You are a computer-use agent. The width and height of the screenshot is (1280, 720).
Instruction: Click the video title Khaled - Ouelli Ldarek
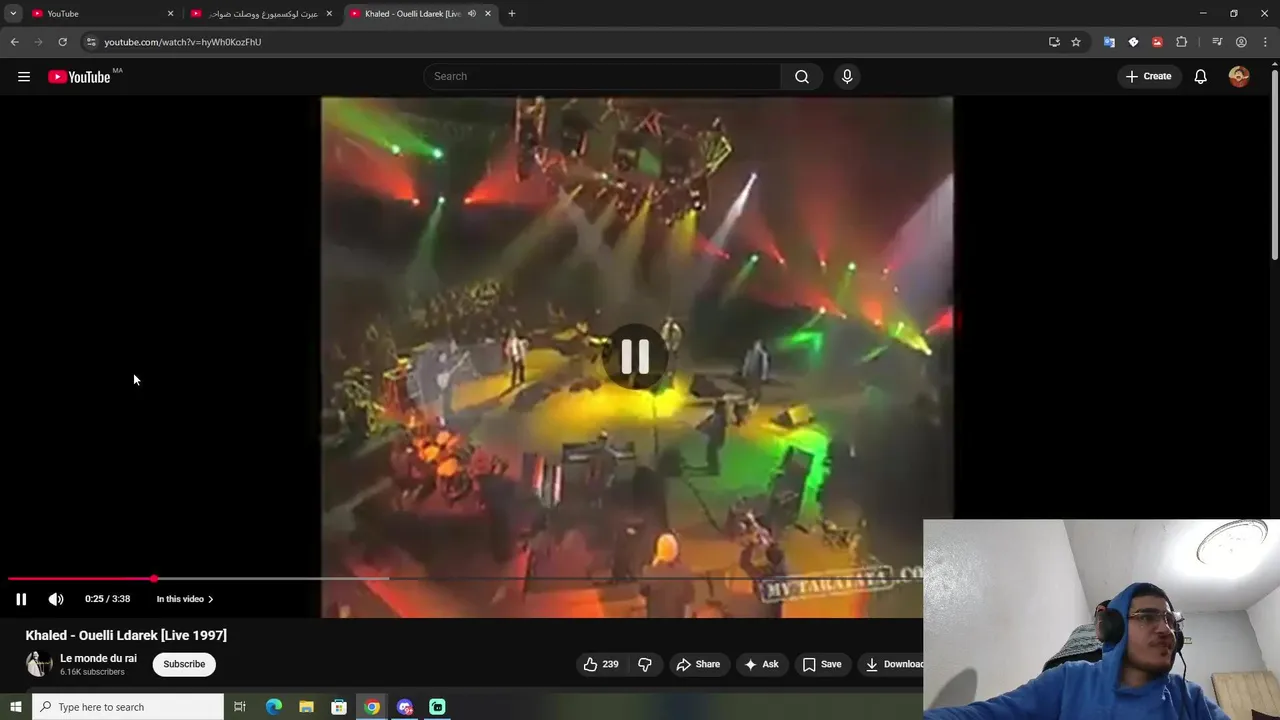(x=126, y=635)
